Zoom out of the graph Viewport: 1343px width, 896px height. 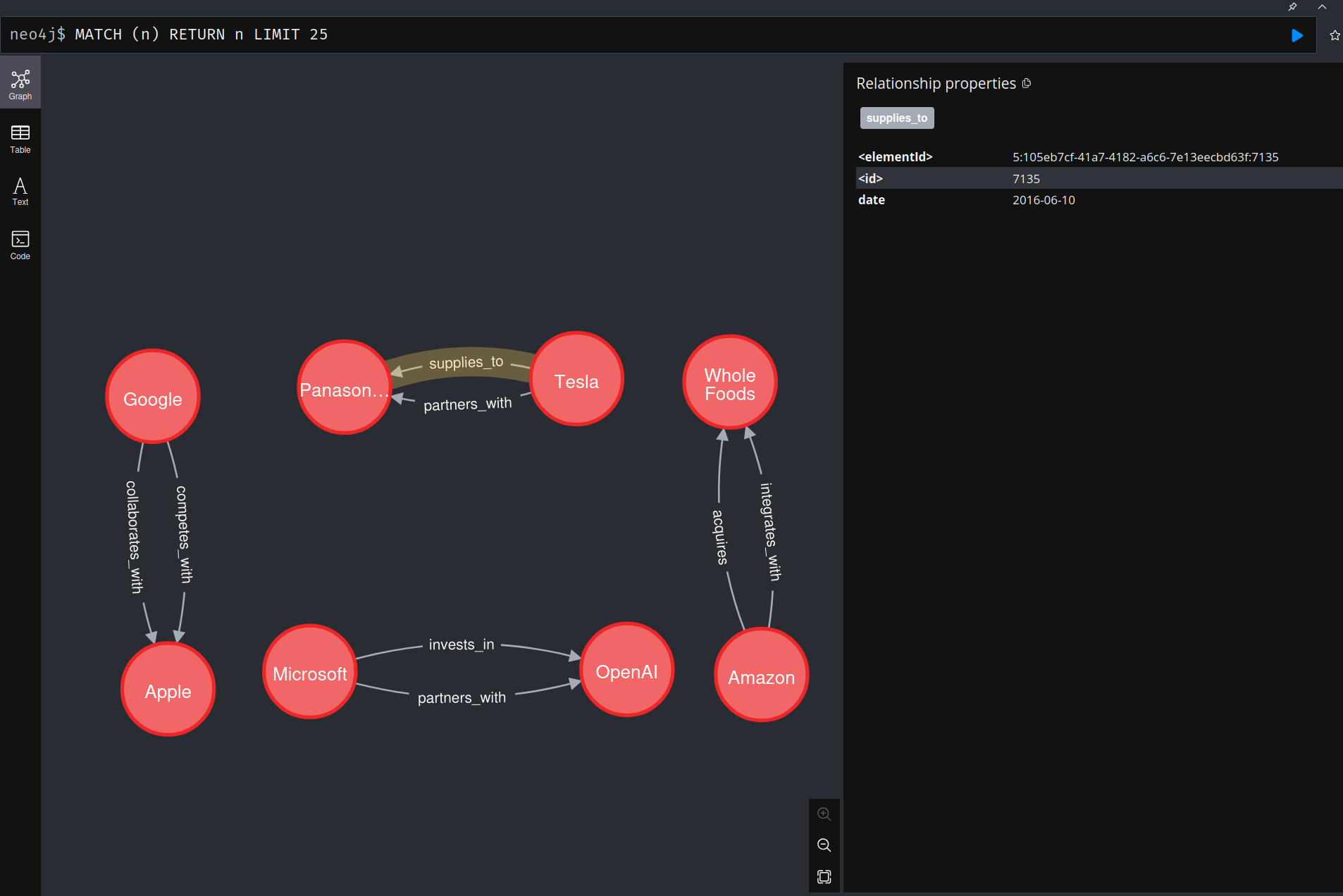click(824, 845)
